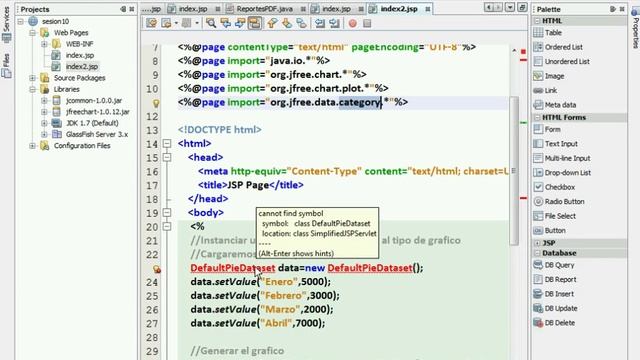Screen dimensions: 640x360
Task: Collapse code fold at html tag line 14
Action: (x=167, y=144)
